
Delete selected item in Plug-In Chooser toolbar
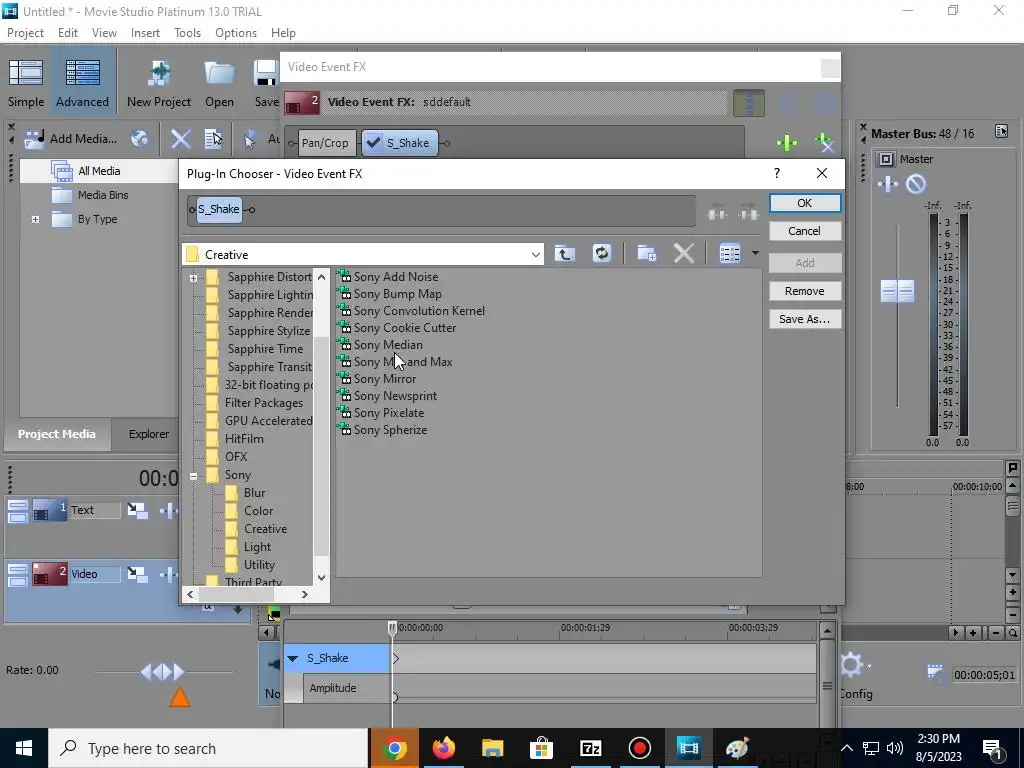[684, 253]
